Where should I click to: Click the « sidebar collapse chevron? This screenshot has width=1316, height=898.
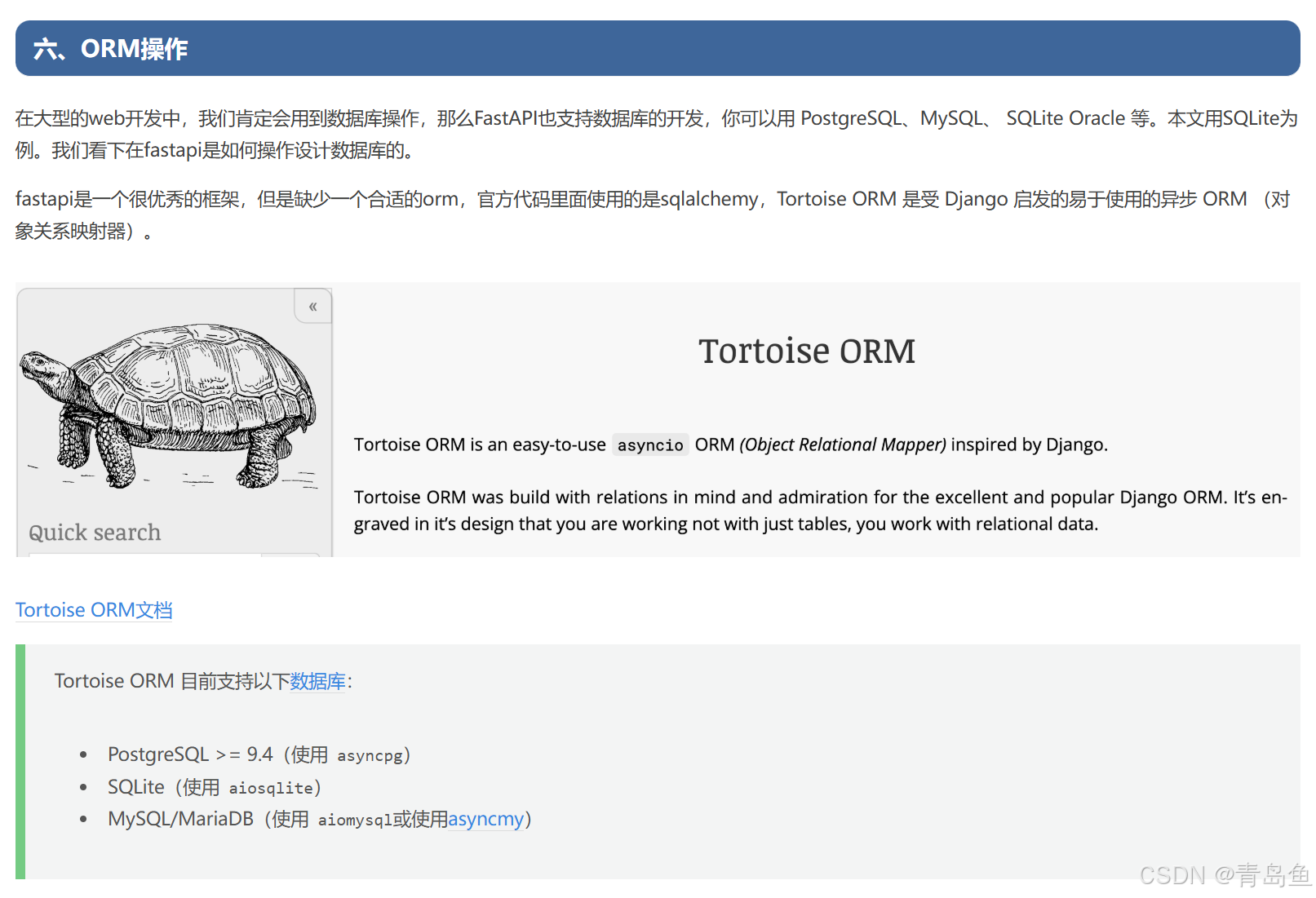coord(312,306)
